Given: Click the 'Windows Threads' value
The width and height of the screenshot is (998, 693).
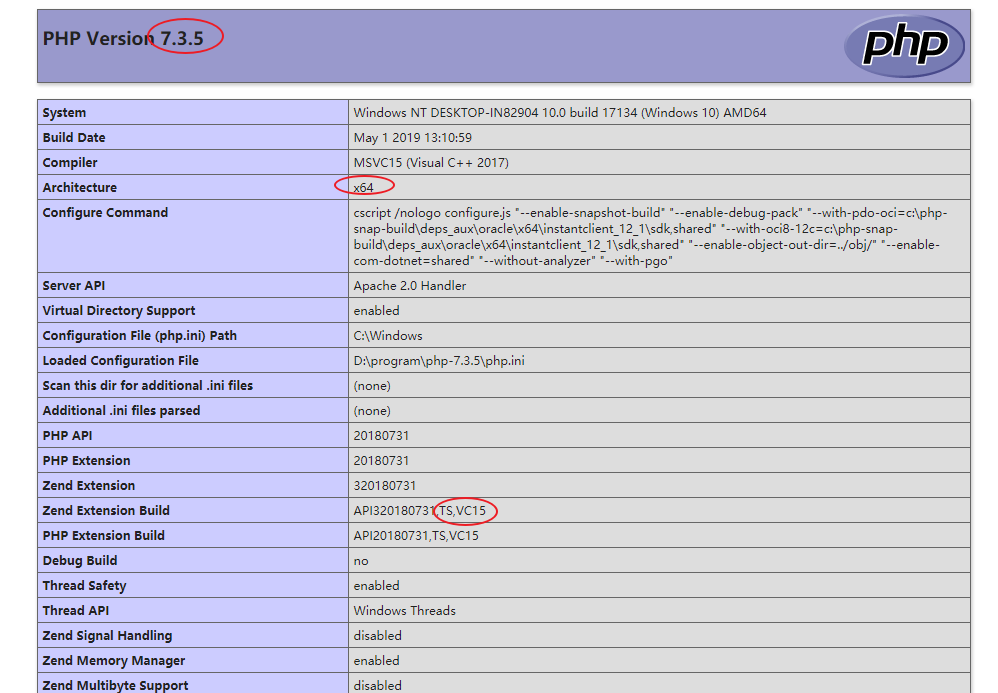Looking at the screenshot, I should tap(405, 610).
